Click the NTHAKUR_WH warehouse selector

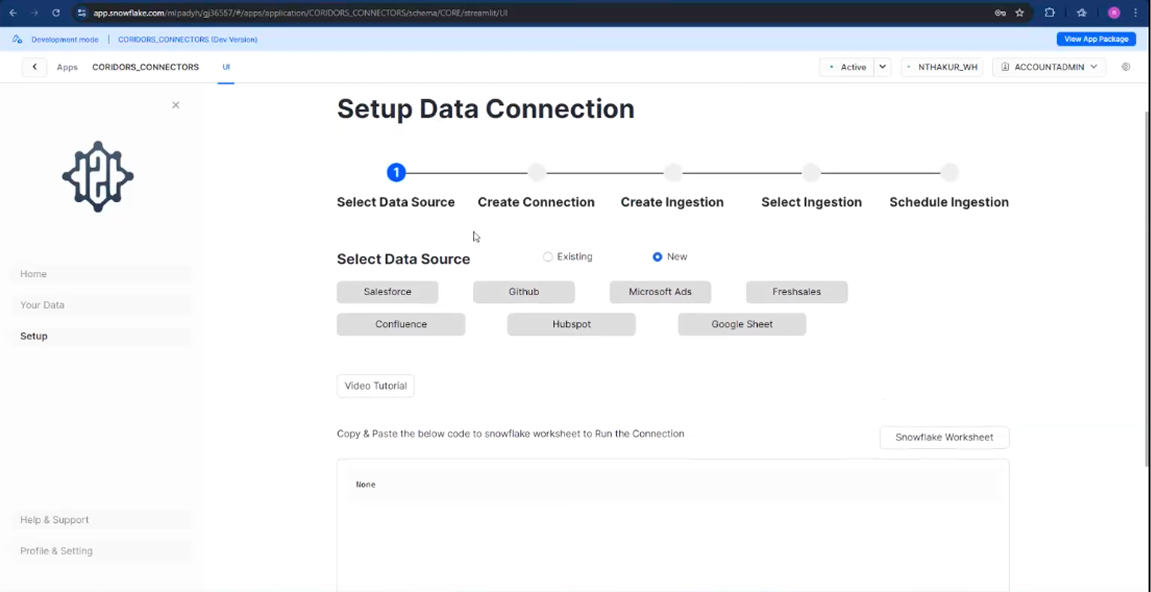(941, 66)
